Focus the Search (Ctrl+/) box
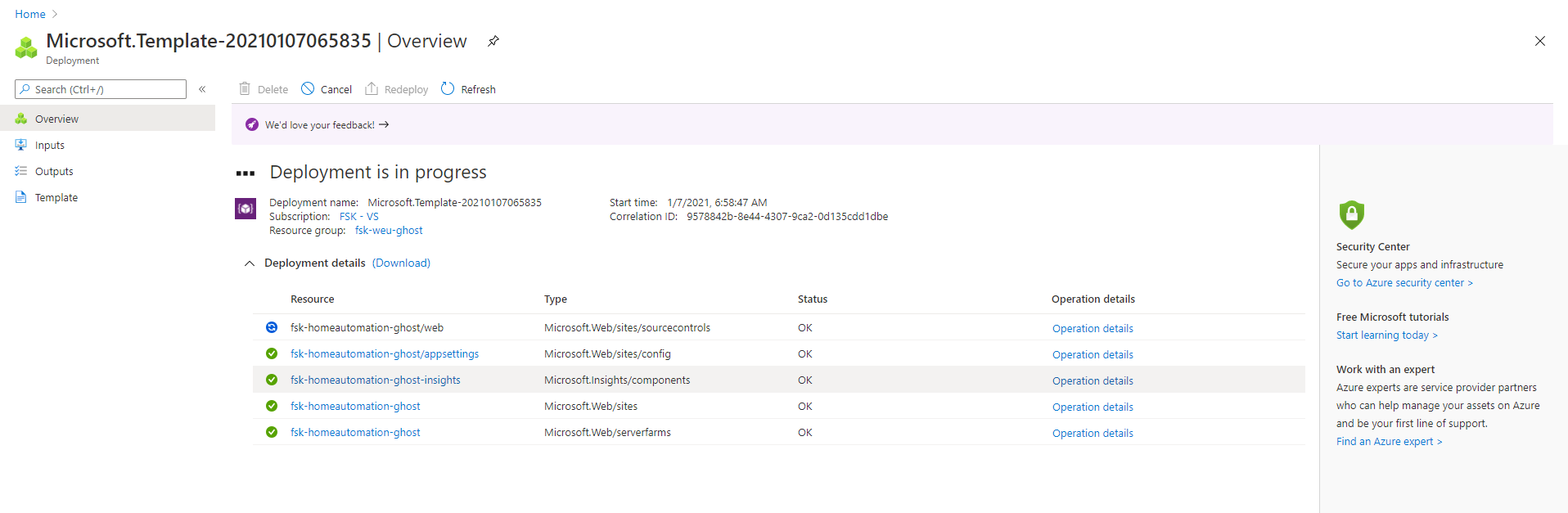This screenshot has width=1568, height=513. click(x=101, y=89)
